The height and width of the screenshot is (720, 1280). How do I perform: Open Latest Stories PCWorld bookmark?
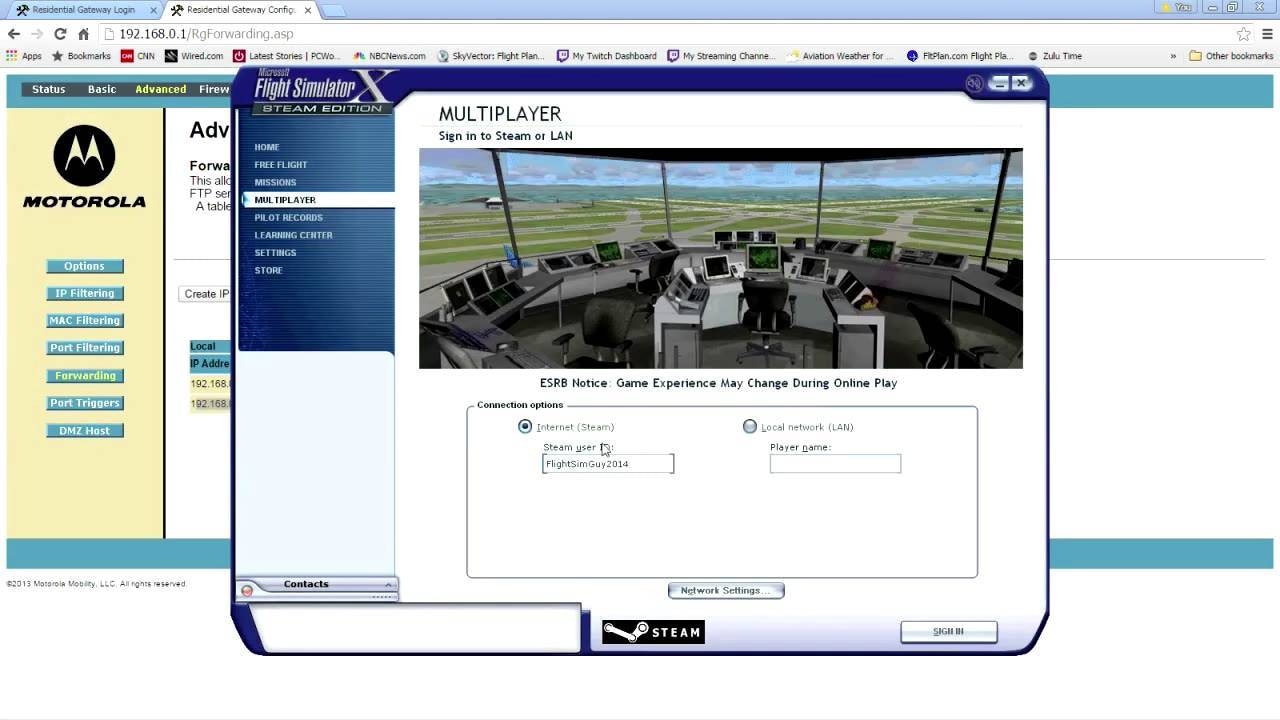286,56
